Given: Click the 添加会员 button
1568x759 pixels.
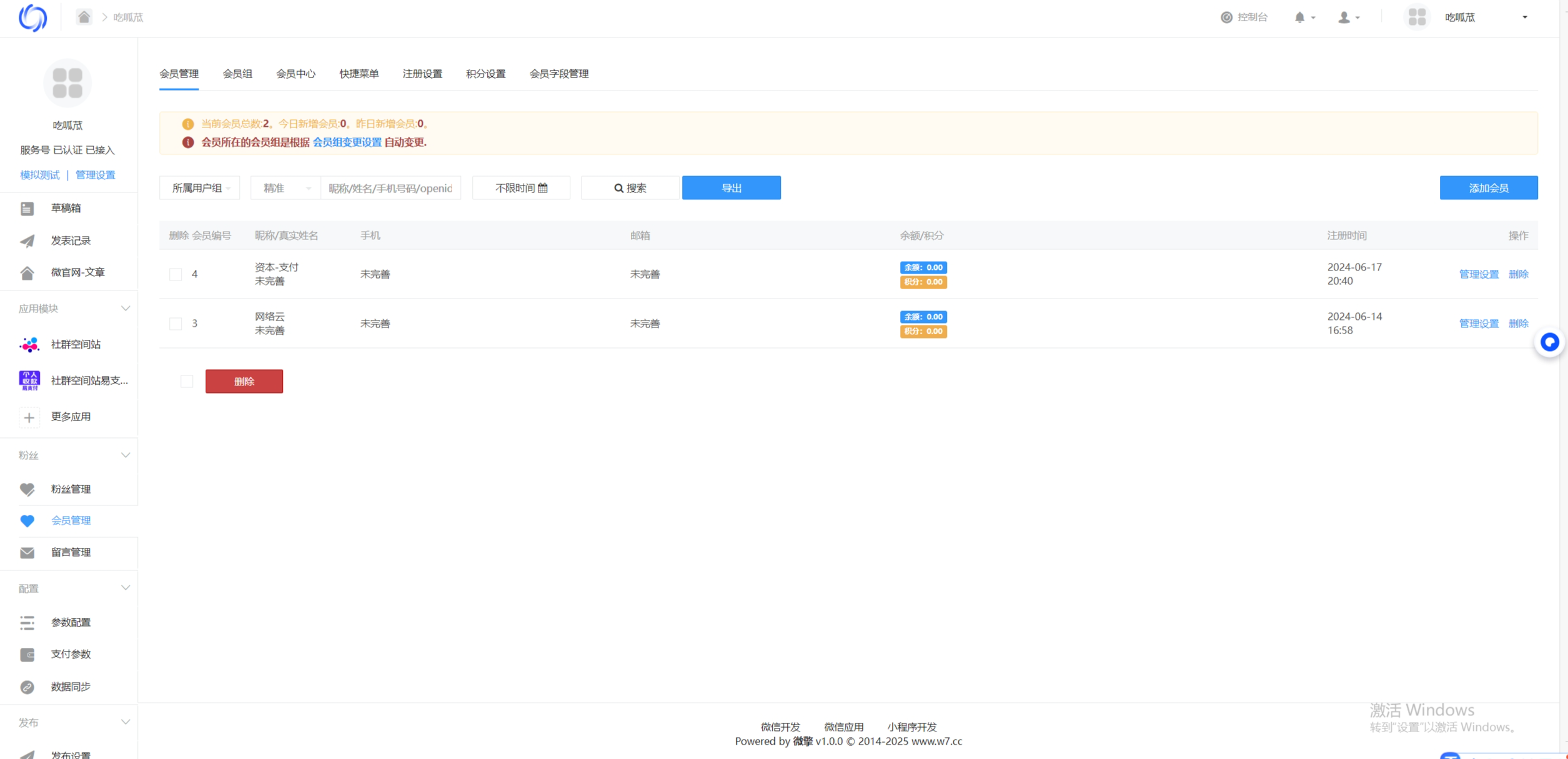Looking at the screenshot, I should 1488,188.
